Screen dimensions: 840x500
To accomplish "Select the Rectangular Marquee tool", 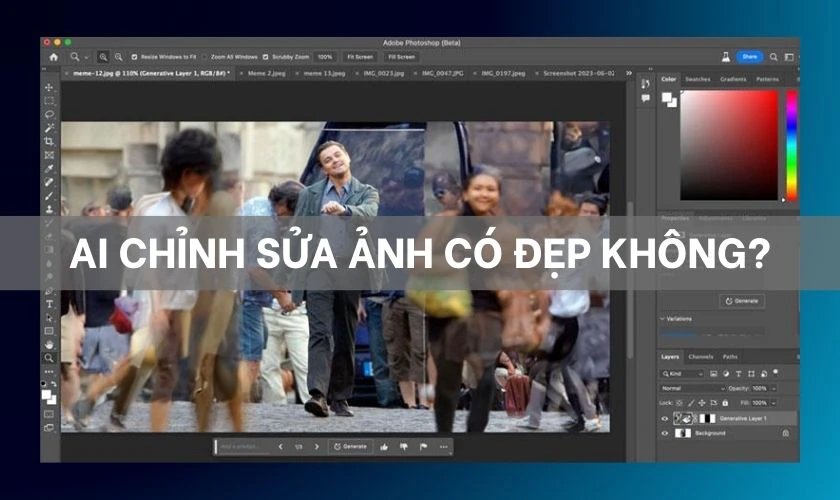I will pos(49,101).
